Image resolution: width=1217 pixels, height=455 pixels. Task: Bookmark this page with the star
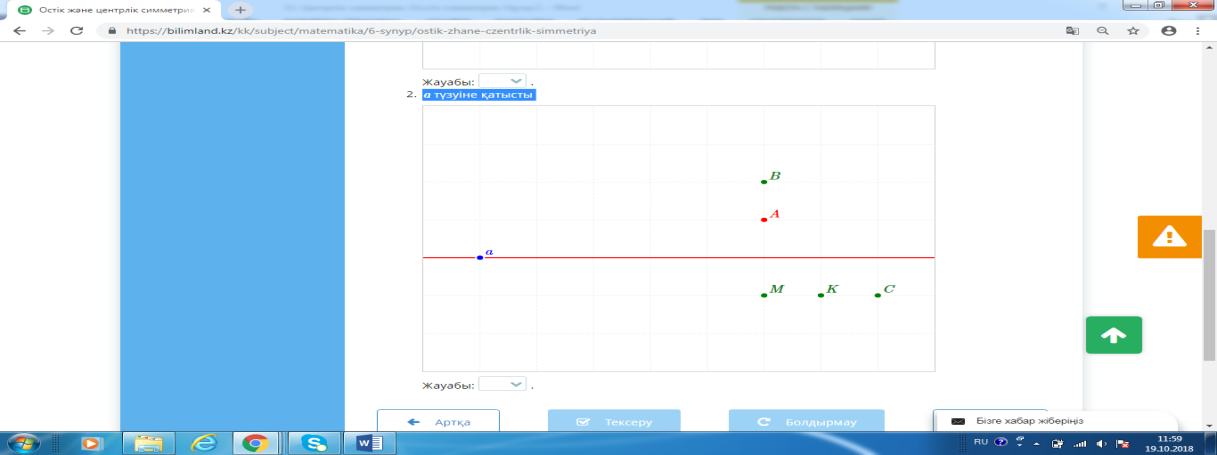1133,30
